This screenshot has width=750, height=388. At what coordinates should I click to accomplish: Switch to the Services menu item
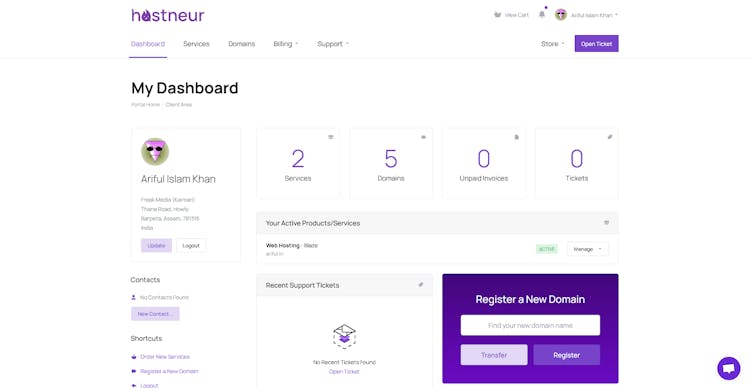(197, 44)
